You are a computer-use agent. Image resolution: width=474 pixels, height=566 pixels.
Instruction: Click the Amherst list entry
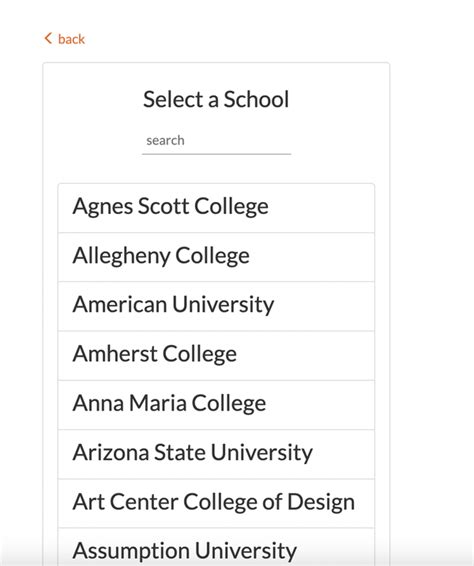216,356
